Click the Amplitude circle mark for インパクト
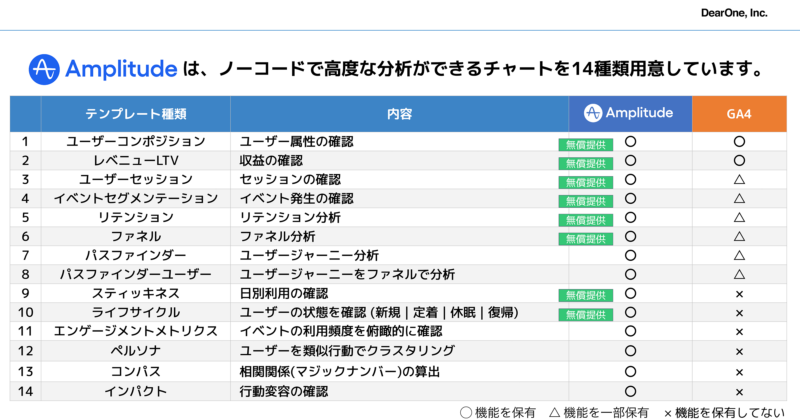Image resolution: width=800 pixels, height=420 pixels. [631, 391]
